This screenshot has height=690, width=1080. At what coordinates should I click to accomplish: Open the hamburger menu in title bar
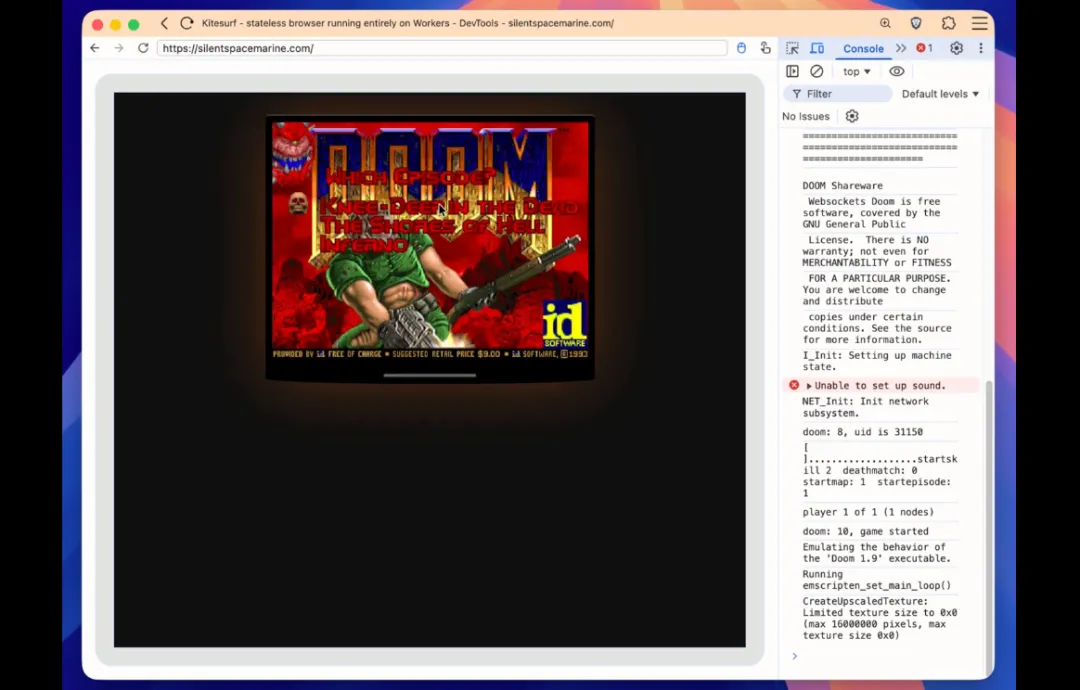[x=979, y=23]
